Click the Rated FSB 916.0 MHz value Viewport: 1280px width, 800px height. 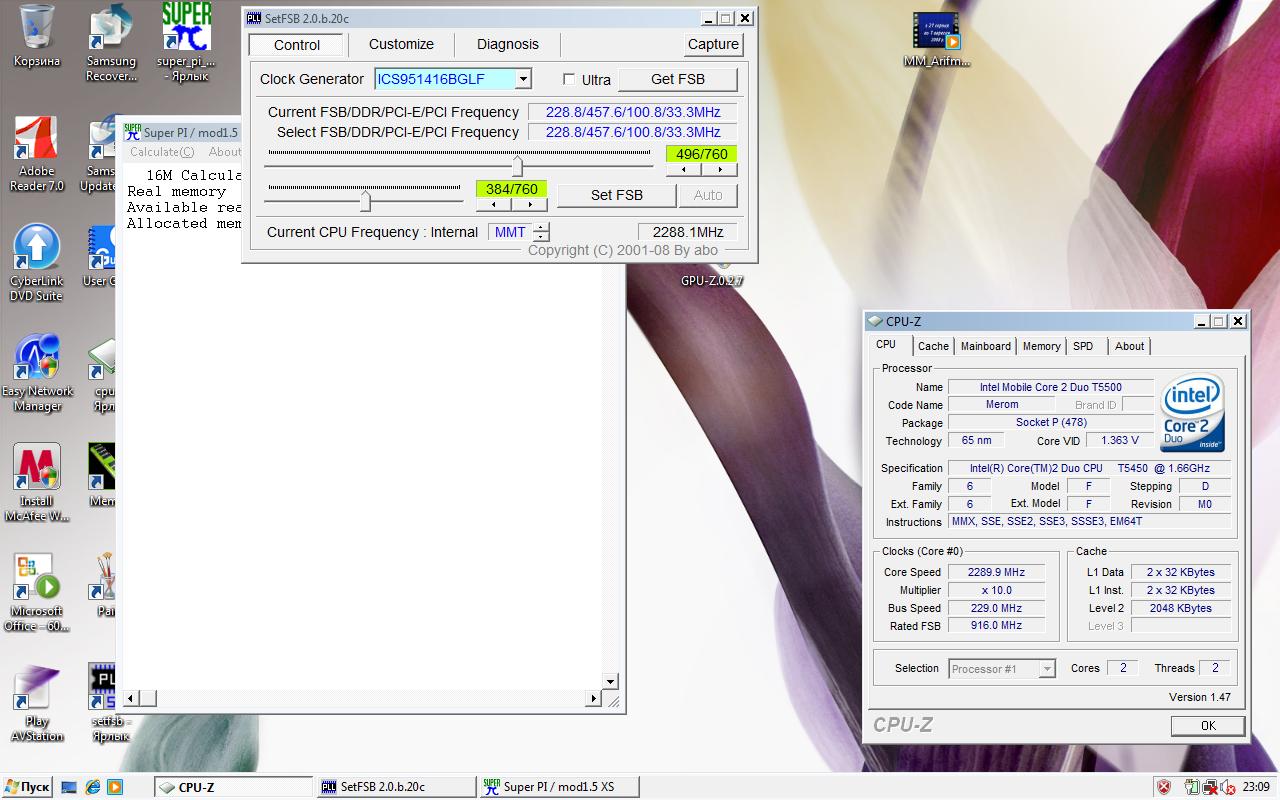(996, 626)
